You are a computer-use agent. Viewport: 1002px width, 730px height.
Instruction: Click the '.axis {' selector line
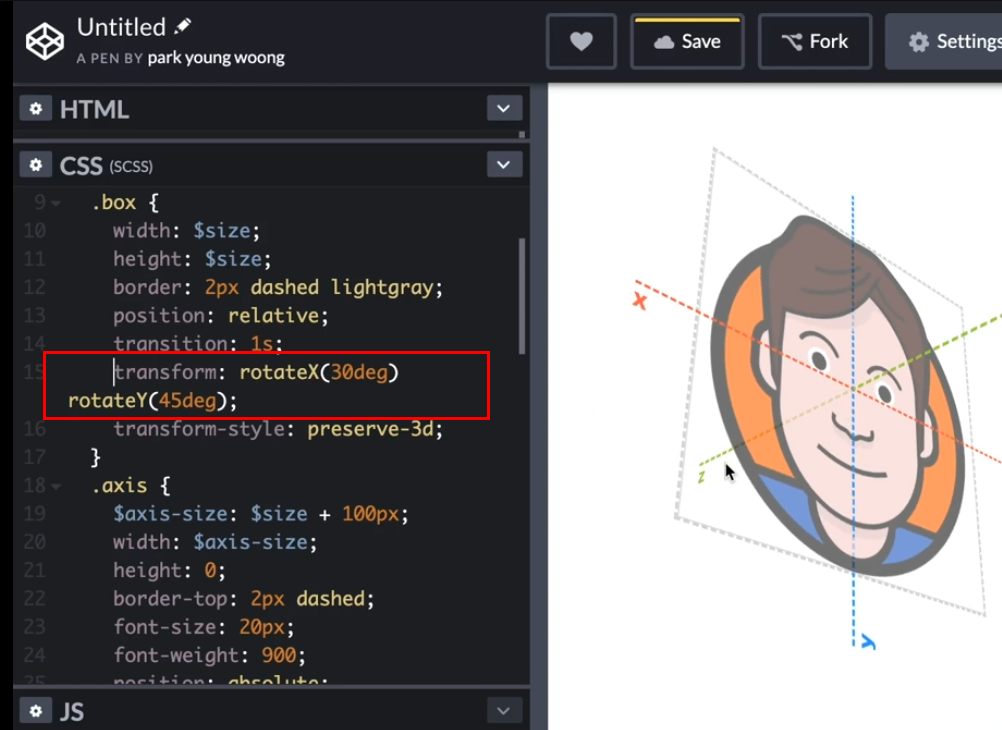pos(130,486)
